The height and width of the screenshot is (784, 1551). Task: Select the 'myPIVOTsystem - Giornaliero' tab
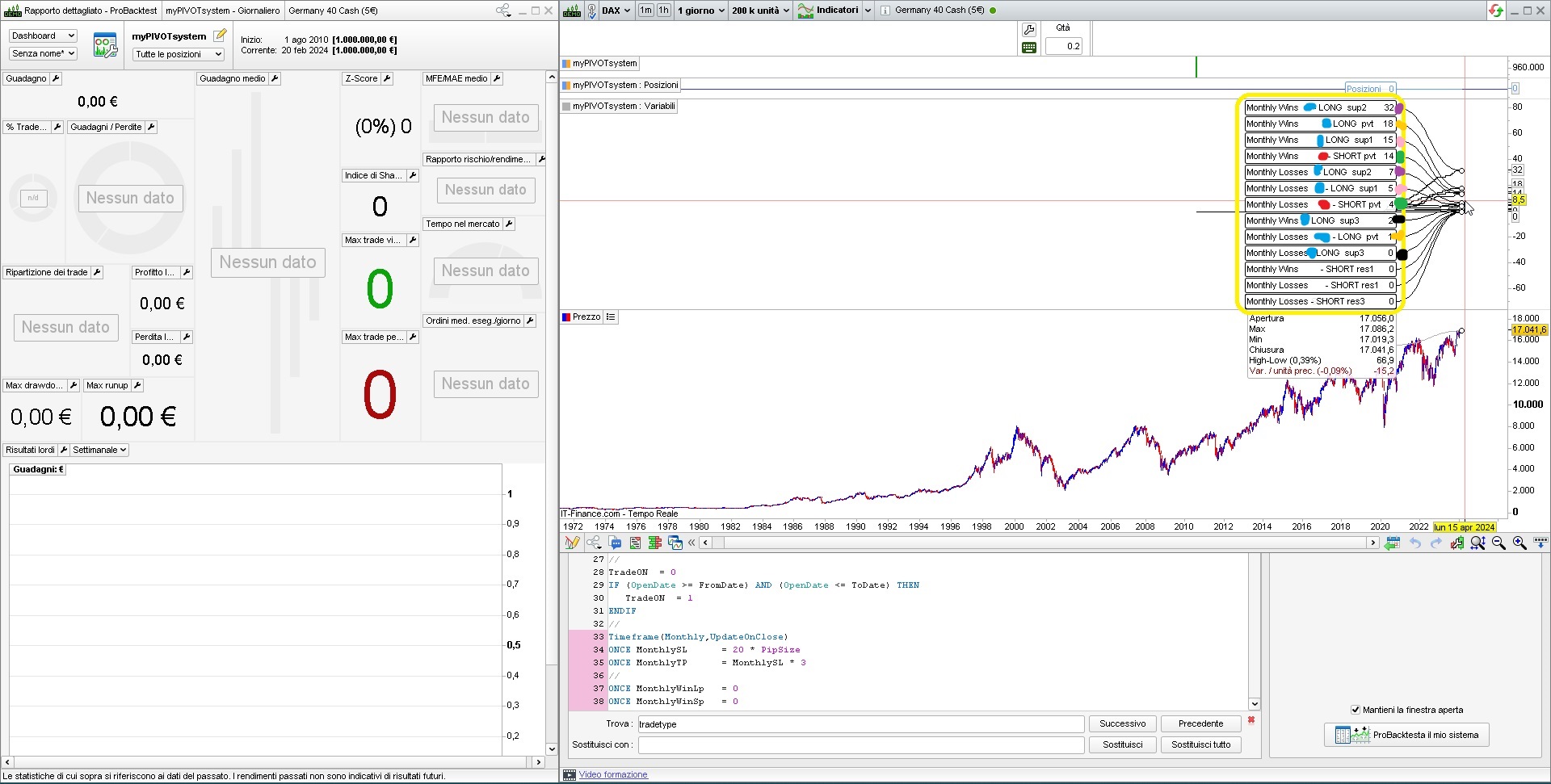coord(223,10)
